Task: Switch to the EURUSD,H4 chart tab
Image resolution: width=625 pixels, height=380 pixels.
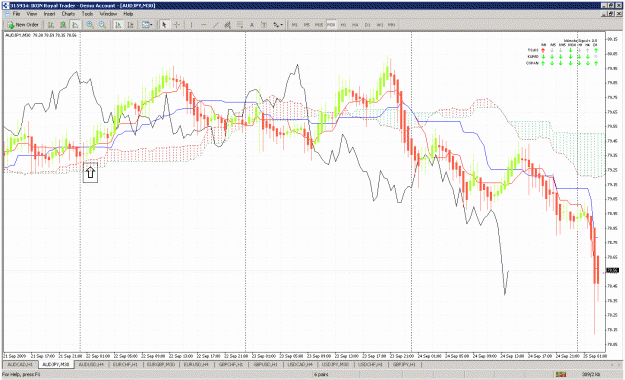Action: coord(196,364)
